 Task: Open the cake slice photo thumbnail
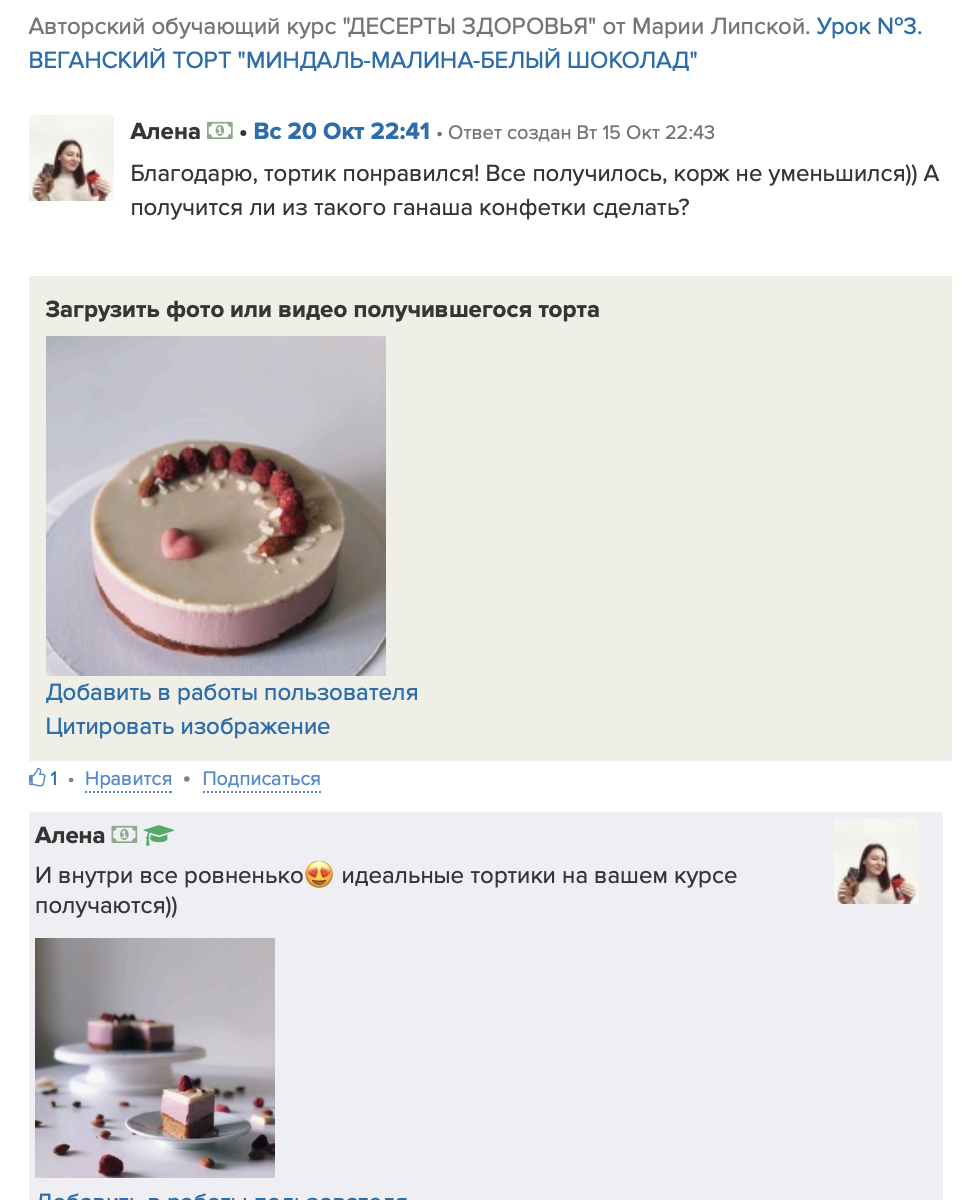155,1058
